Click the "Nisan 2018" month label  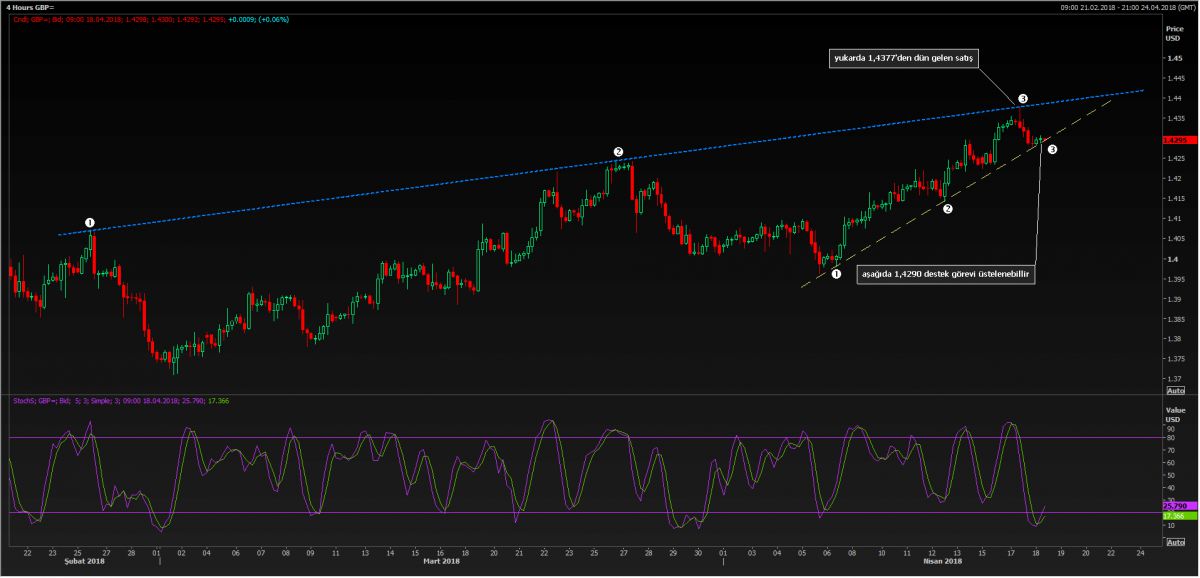pos(940,561)
